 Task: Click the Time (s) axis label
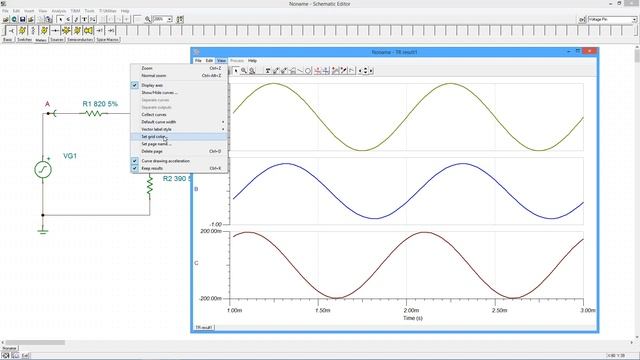pyautogui.click(x=413, y=318)
